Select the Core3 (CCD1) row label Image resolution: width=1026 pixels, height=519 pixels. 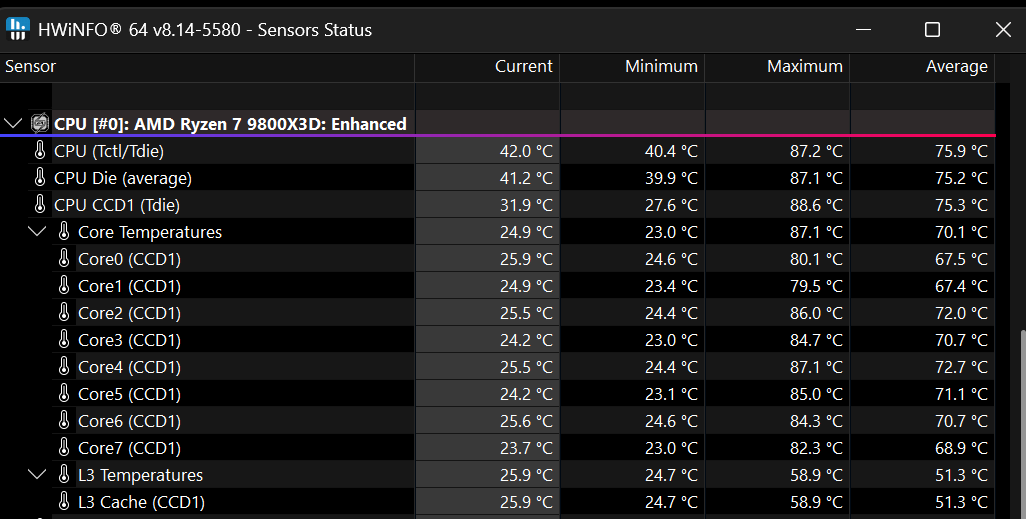tap(130, 340)
